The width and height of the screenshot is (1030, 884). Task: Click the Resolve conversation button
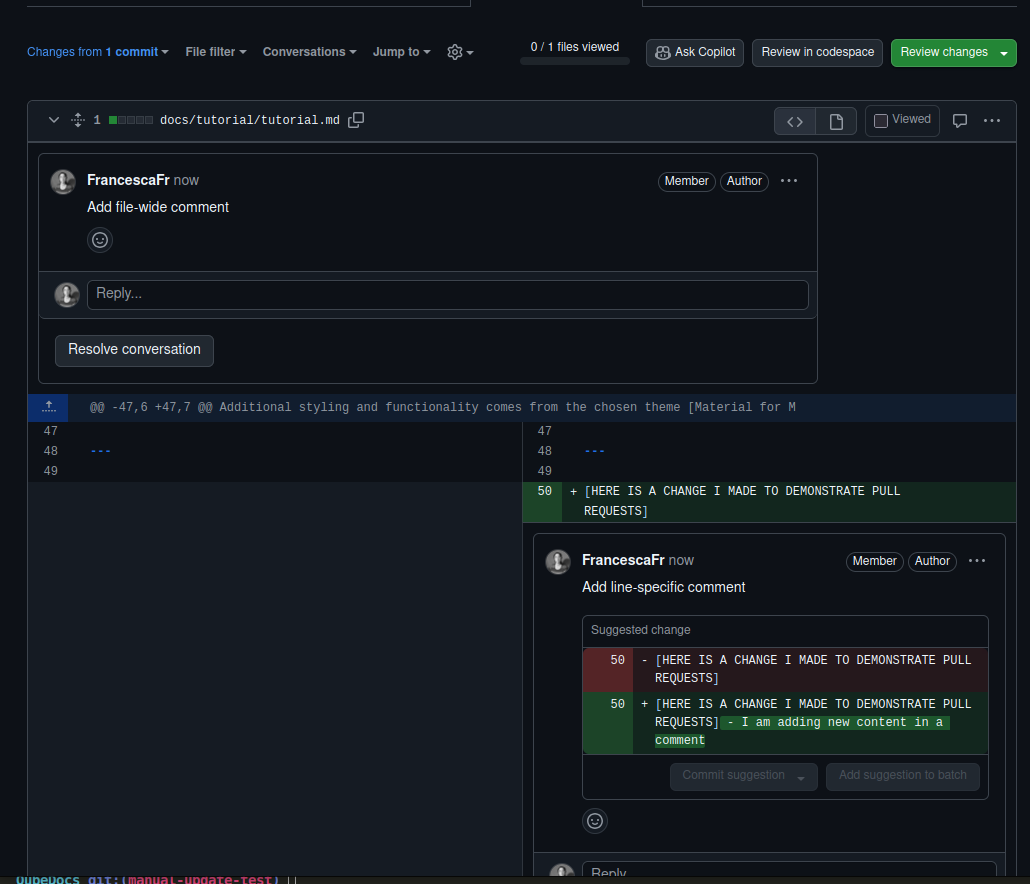[x=134, y=351]
